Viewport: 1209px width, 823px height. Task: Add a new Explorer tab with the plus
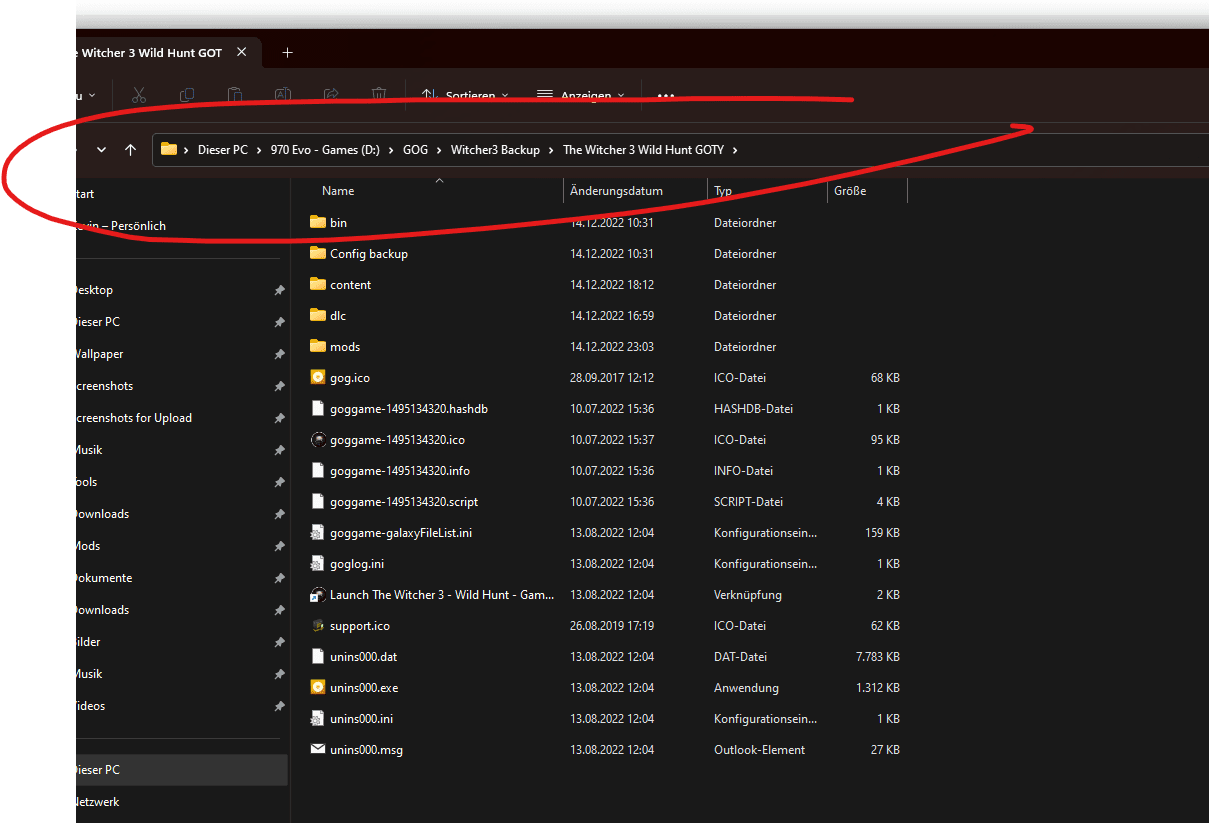click(x=288, y=52)
